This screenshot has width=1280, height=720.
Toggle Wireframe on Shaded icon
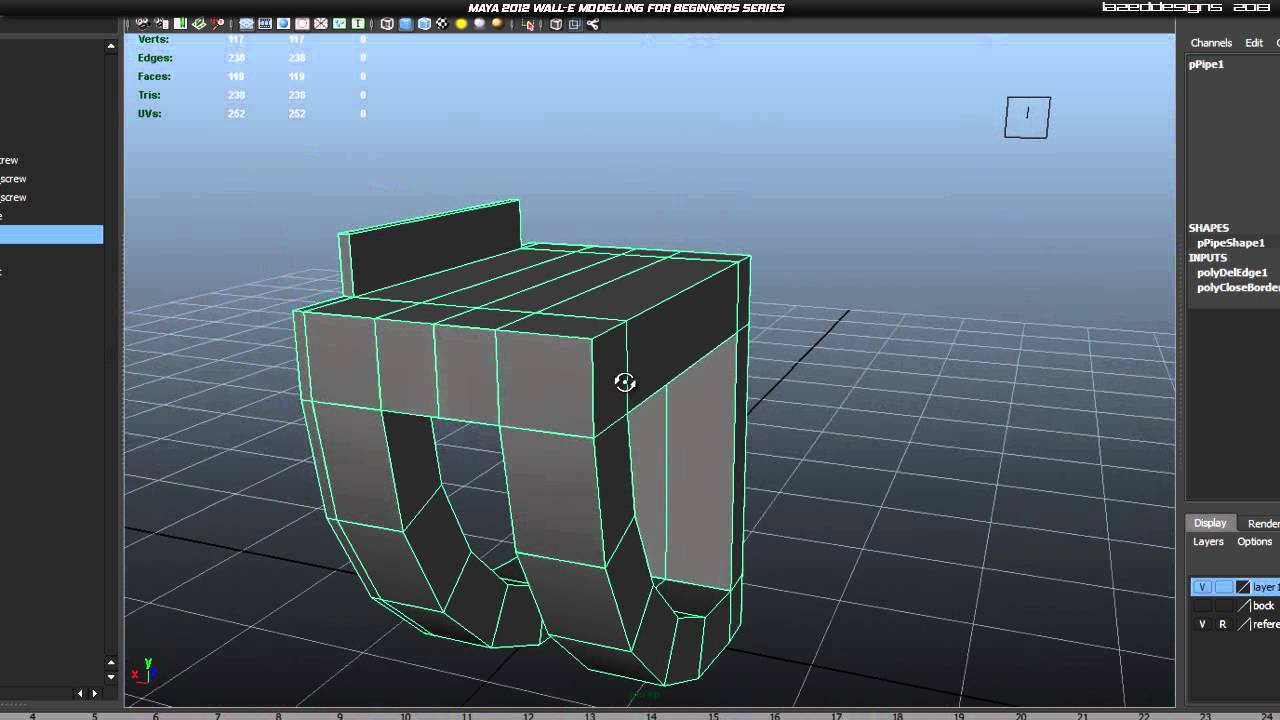pyautogui.click(x=424, y=24)
